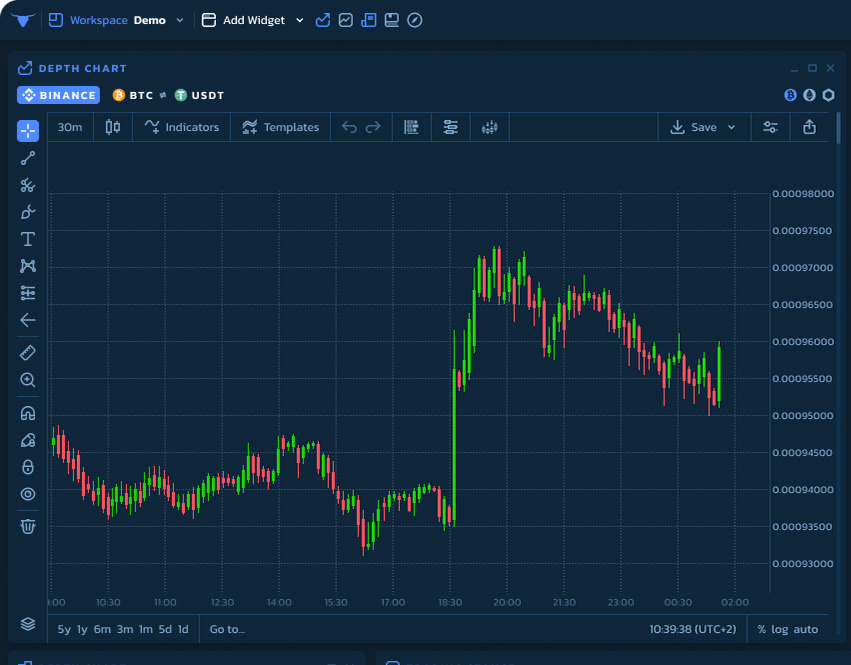
Task: Open the candlestick chart type selector
Action: [113, 127]
